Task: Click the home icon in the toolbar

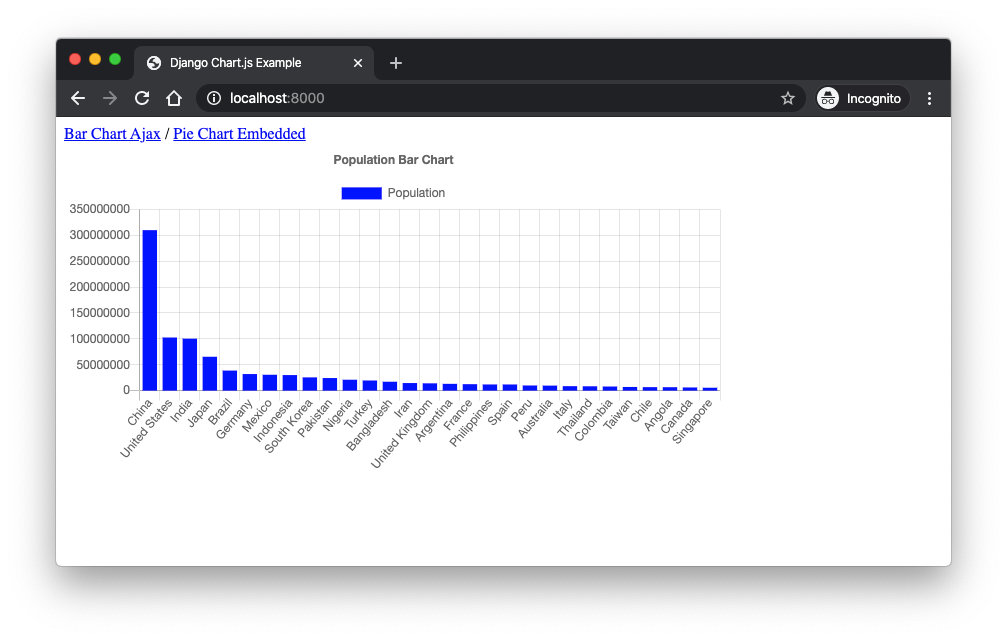Action: point(173,98)
